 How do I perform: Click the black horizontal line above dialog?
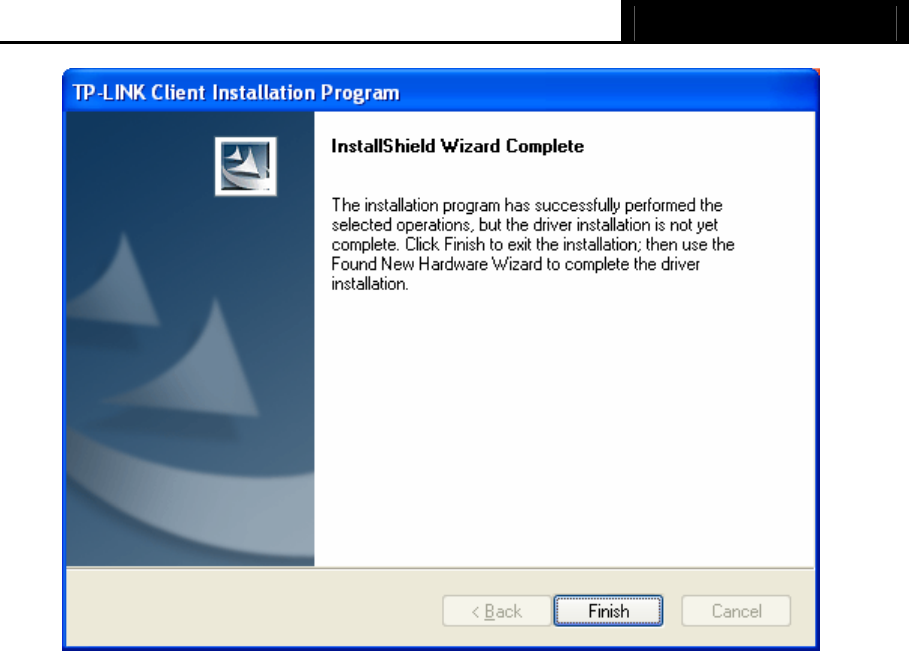[x=310, y=42]
